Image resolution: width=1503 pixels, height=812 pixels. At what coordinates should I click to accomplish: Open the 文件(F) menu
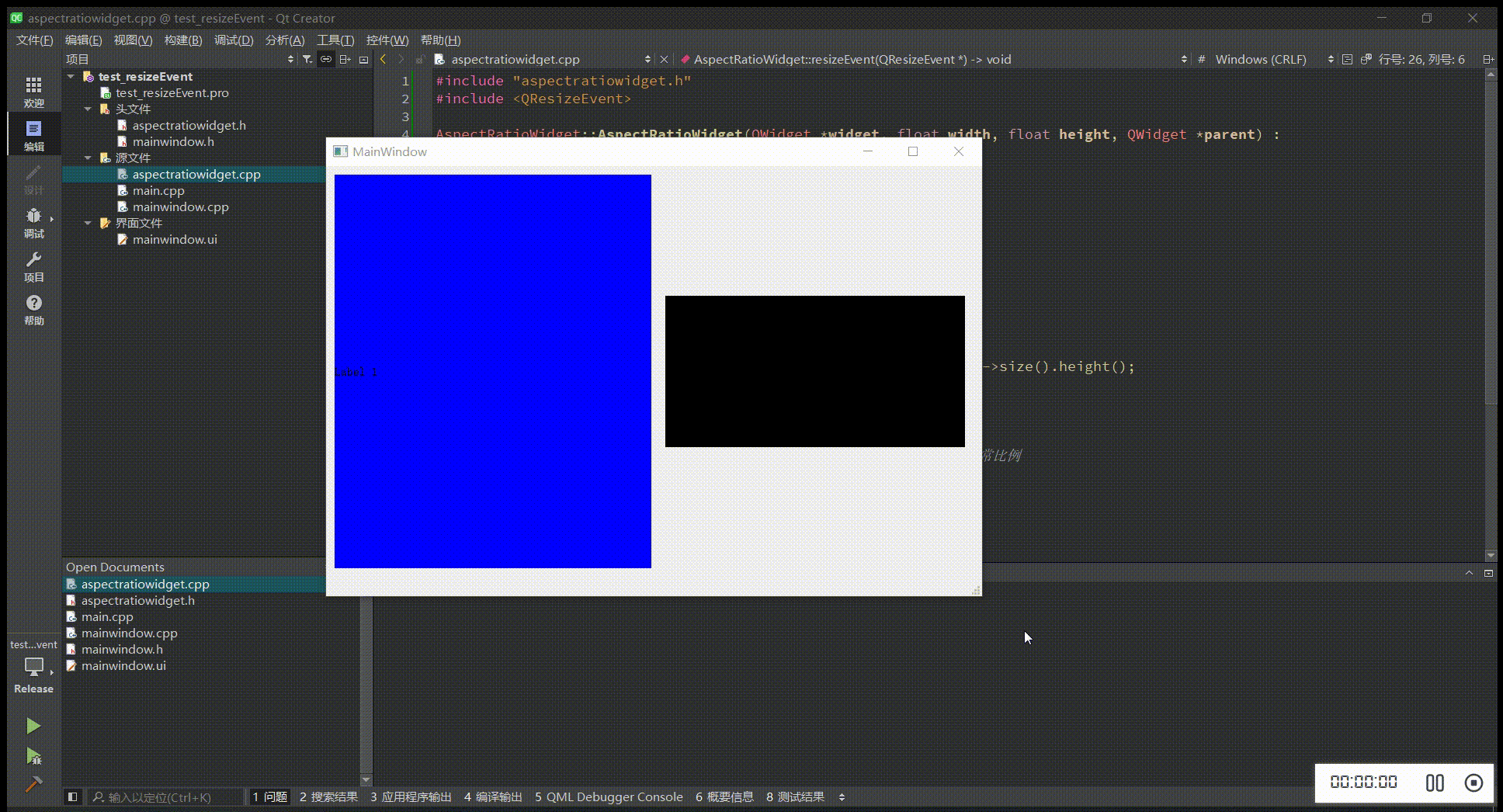pos(34,40)
